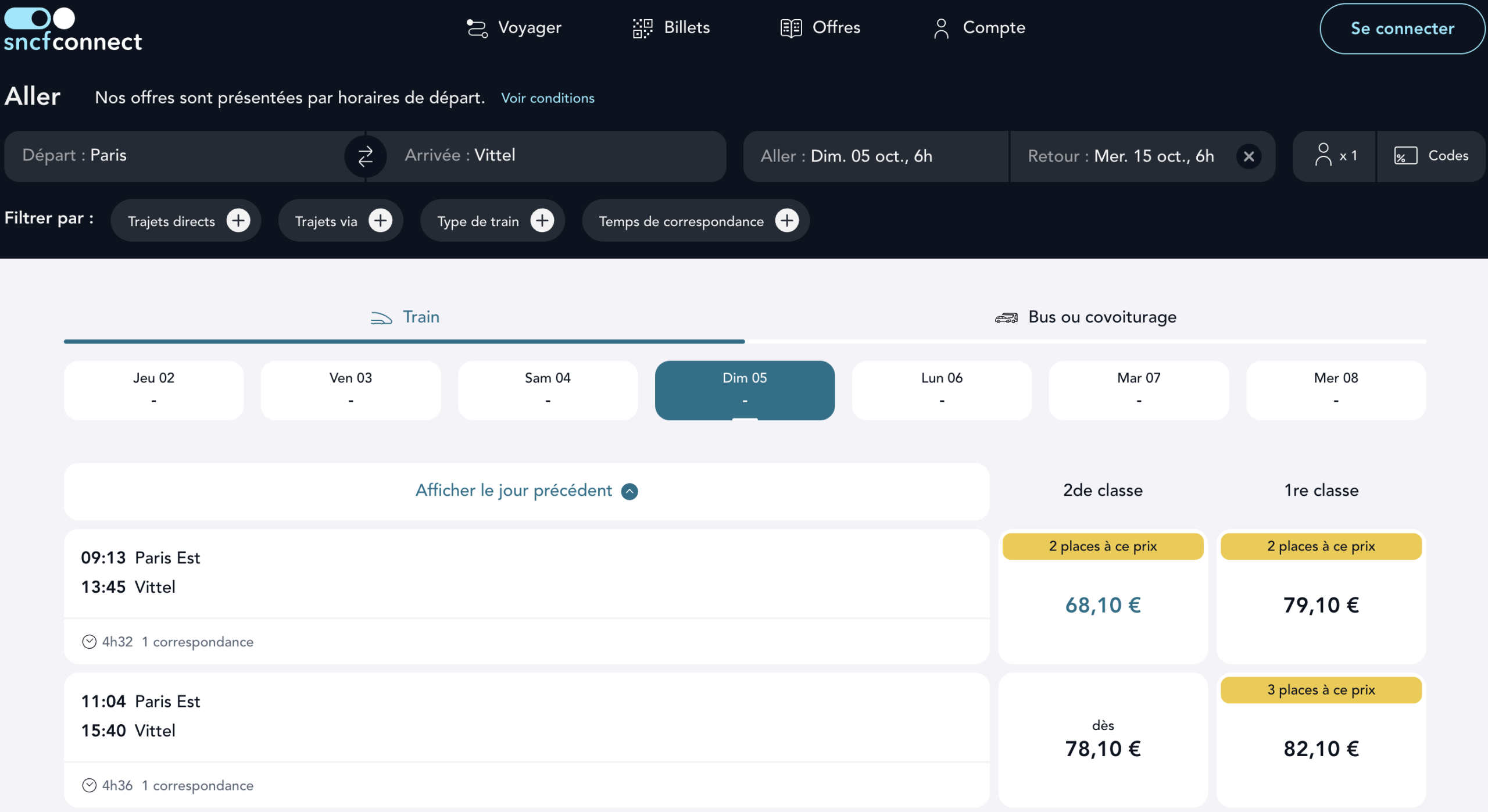Click Se connecter button
Image resolution: width=1488 pixels, height=812 pixels.
pos(1402,28)
